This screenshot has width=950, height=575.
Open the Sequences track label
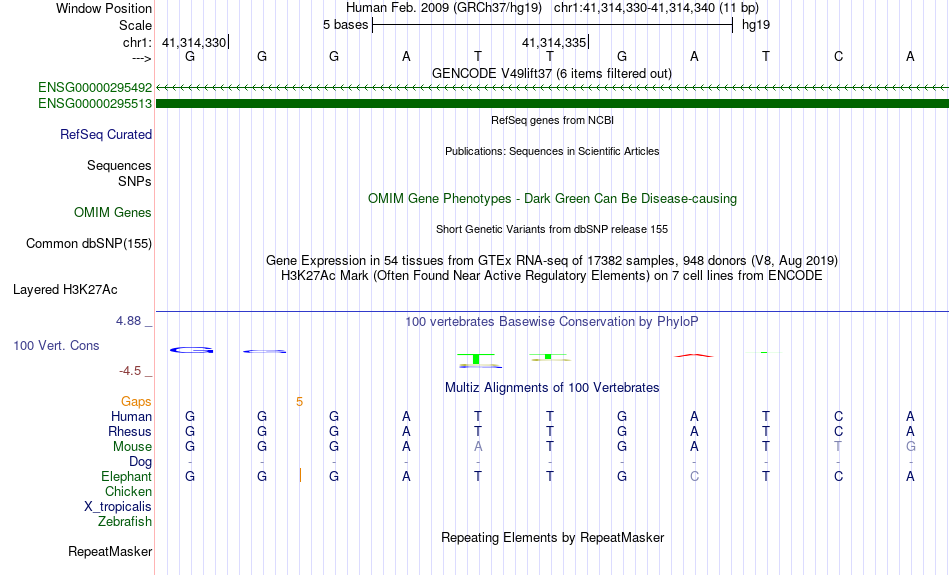(x=119, y=165)
